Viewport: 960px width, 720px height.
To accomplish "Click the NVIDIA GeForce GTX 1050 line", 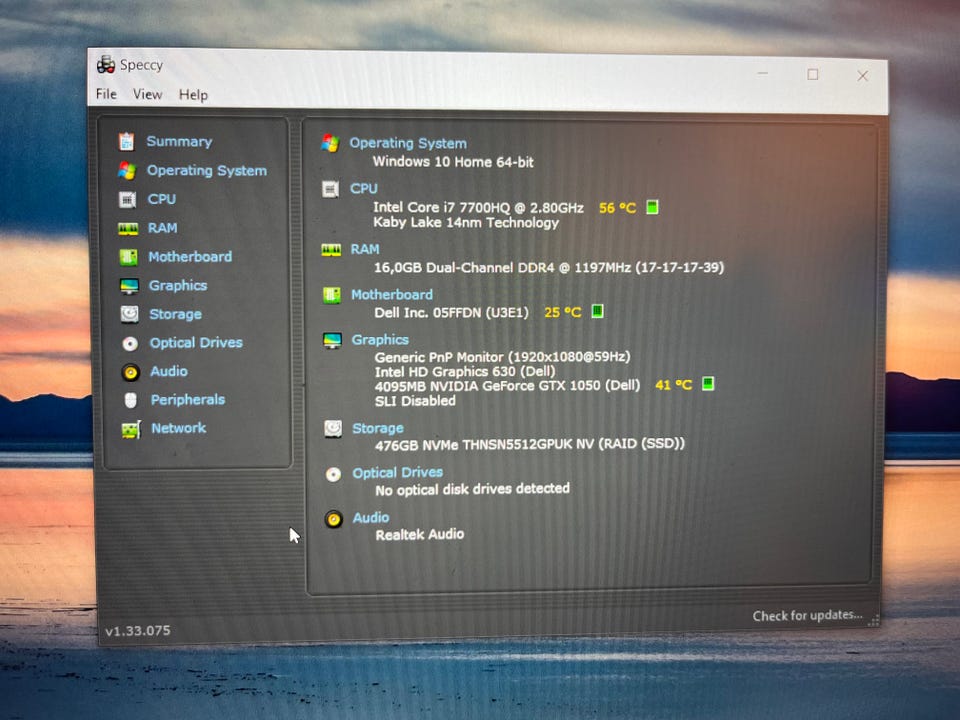I will [x=508, y=386].
